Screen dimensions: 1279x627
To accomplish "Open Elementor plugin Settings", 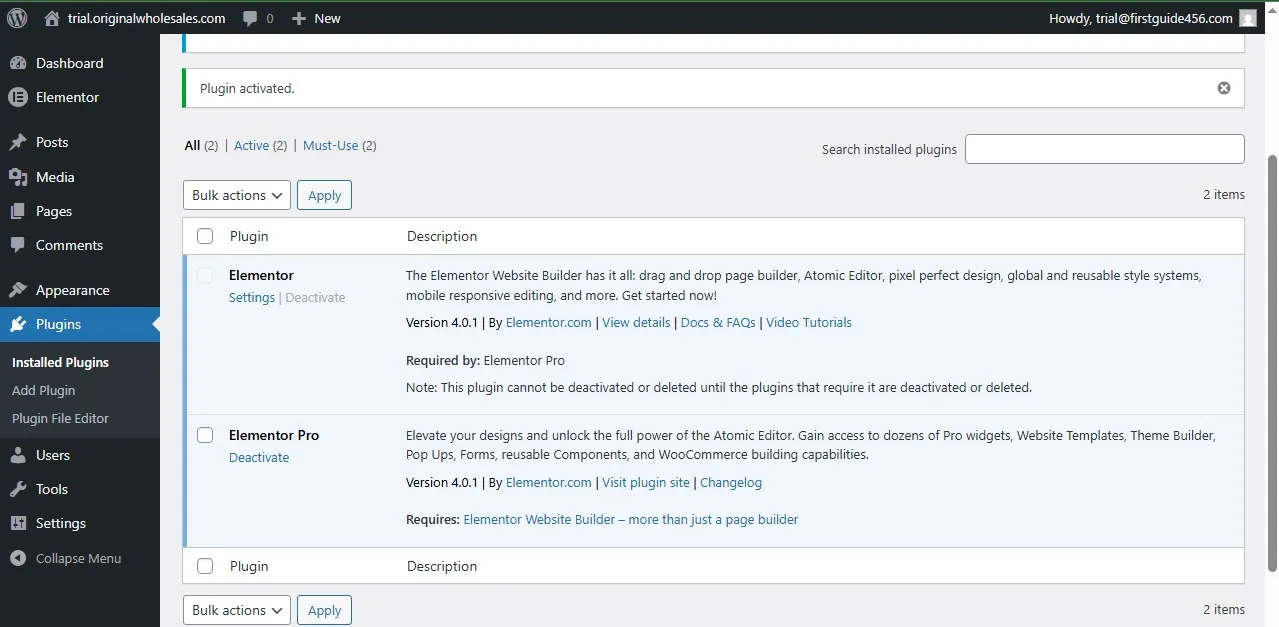I will [x=251, y=297].
